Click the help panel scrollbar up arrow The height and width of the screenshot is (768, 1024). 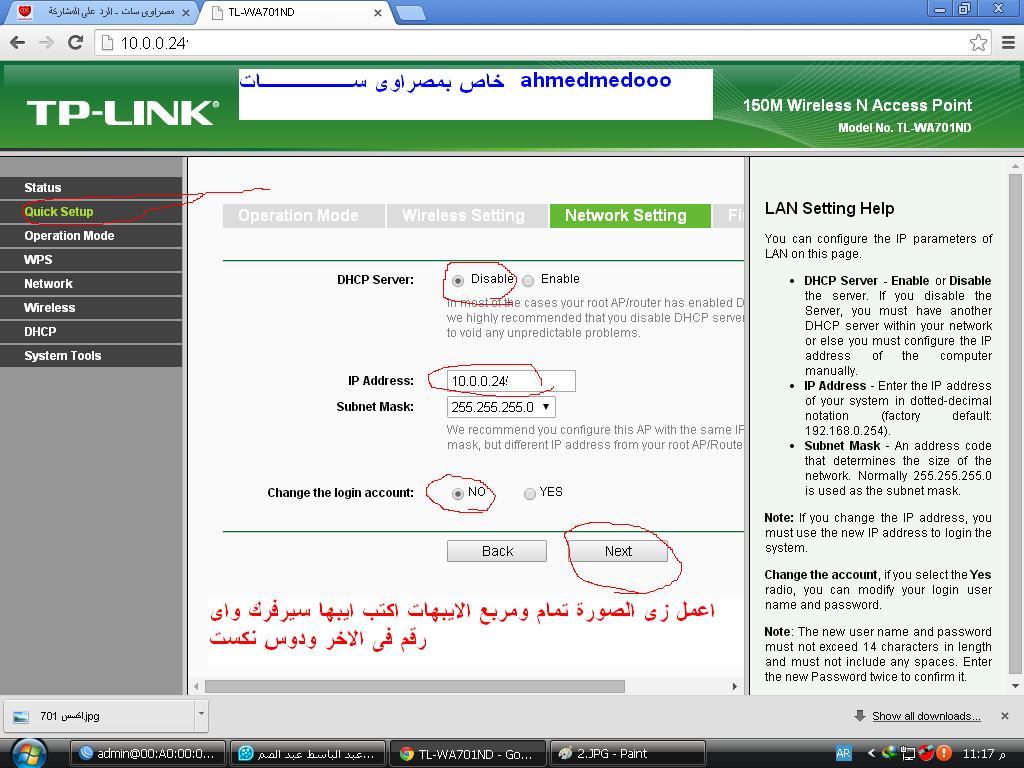point(1015,167)
